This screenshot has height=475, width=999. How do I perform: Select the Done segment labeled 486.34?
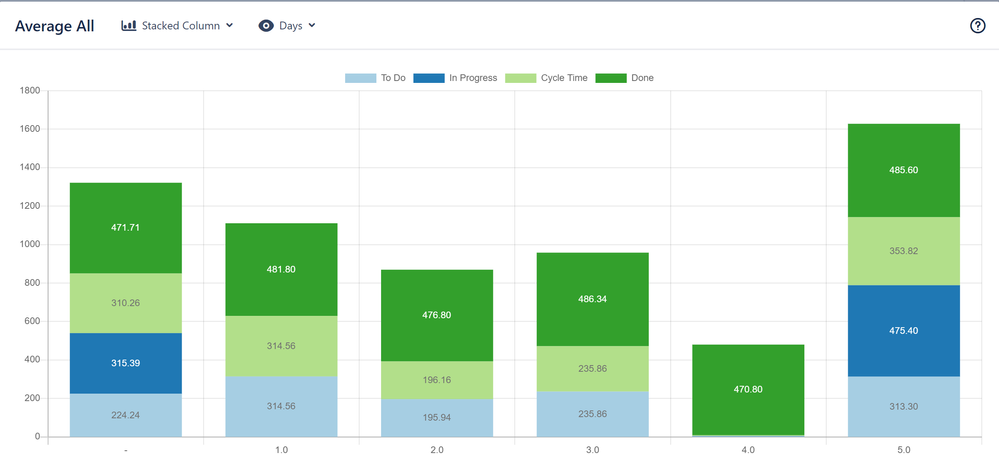593,299
